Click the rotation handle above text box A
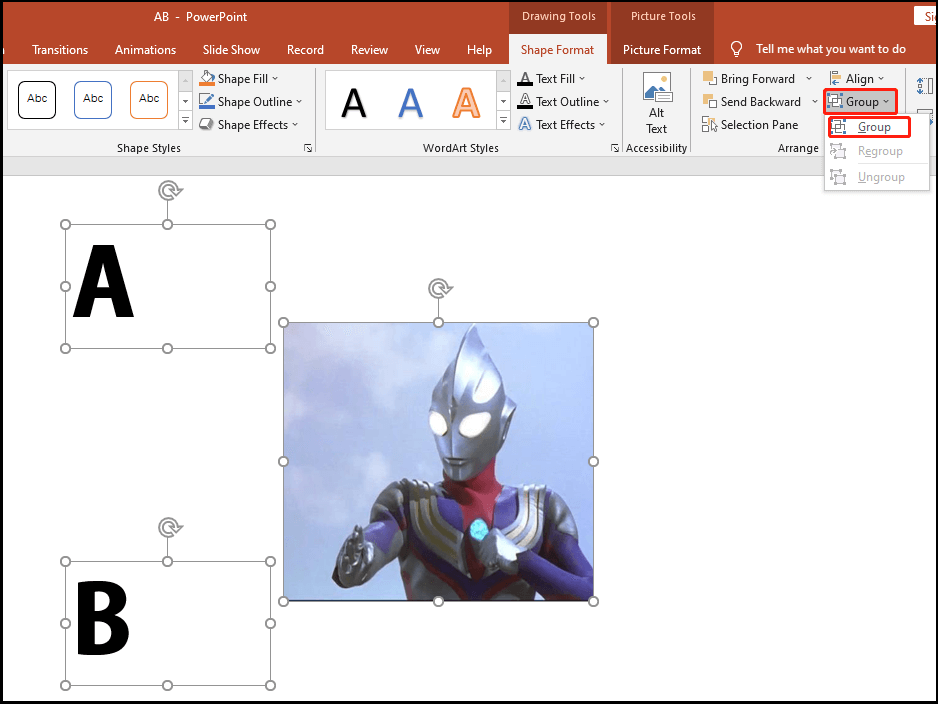 [x=170, y=191]
